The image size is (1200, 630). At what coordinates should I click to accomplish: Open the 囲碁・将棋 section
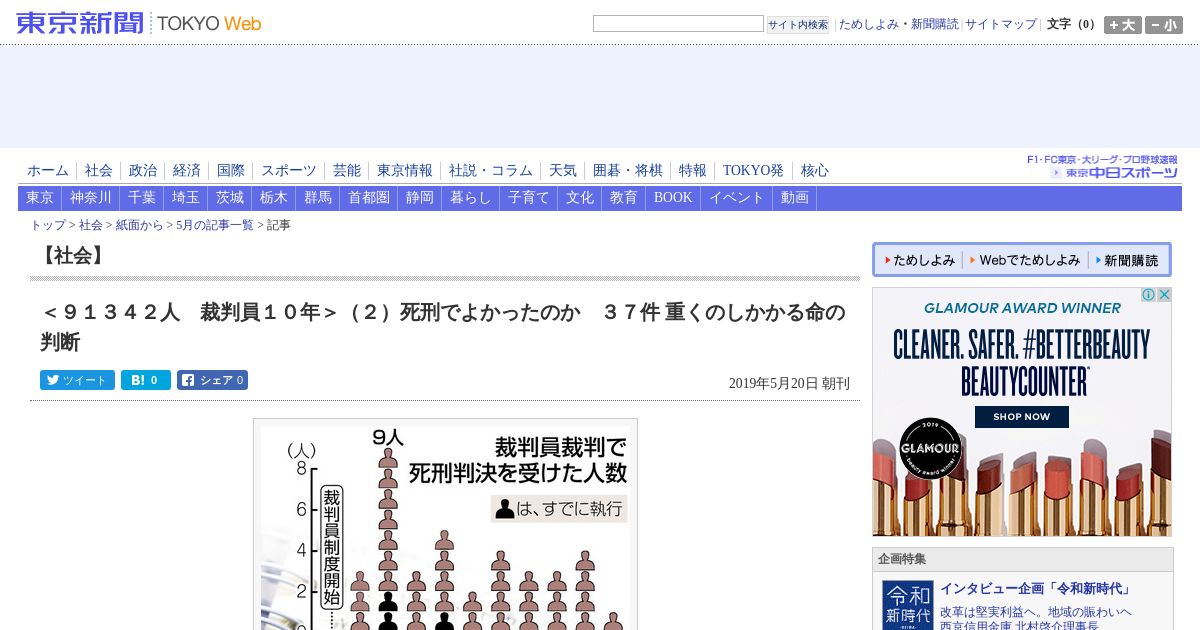pos(628,171)
